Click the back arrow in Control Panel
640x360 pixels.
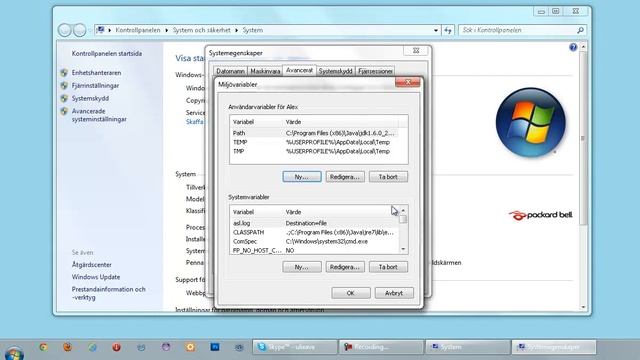(x=64, y=30)
